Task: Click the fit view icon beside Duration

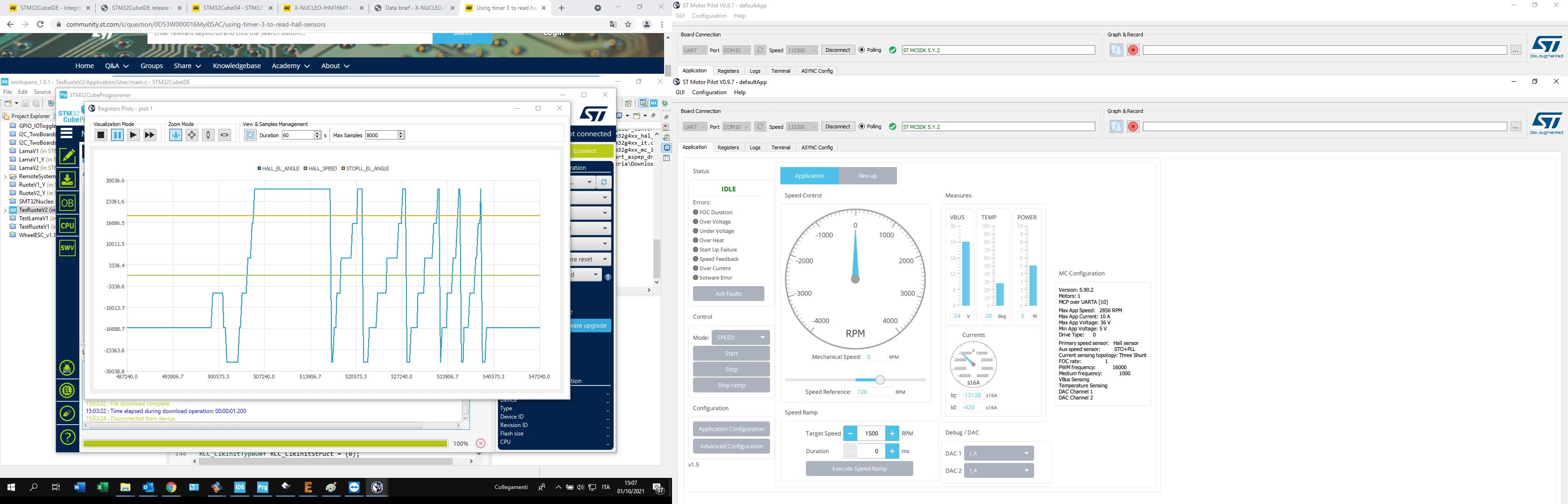Action: tap(250, 135)
